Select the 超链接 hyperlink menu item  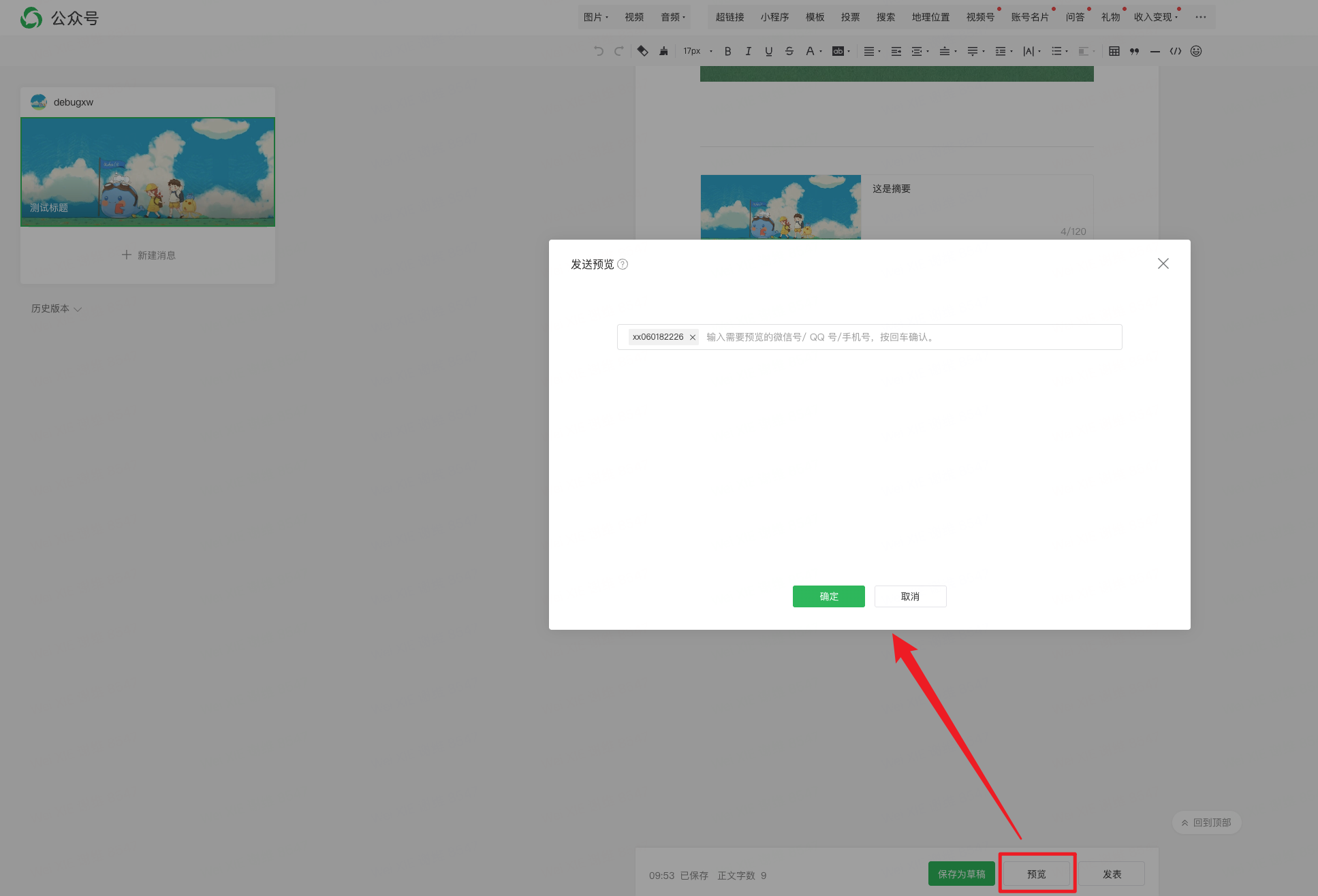point(729,17)
